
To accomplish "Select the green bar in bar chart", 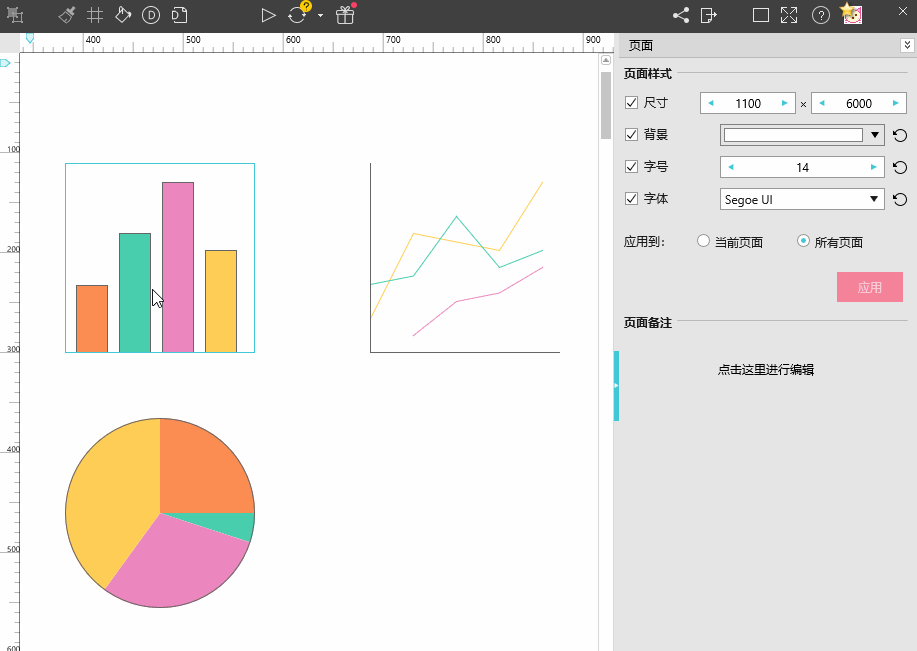I will (x=135, y=292).
